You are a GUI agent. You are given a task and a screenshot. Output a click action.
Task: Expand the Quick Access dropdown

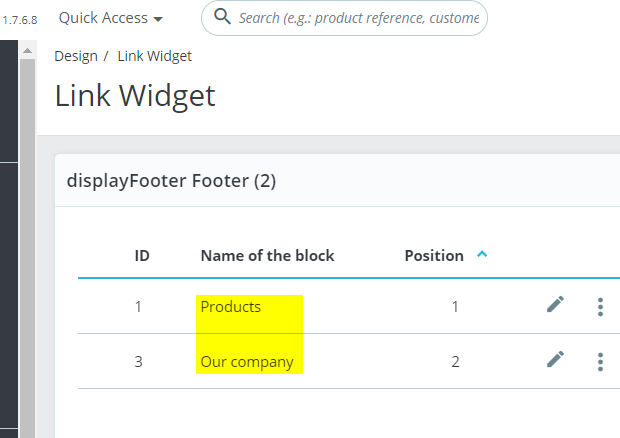110,18
